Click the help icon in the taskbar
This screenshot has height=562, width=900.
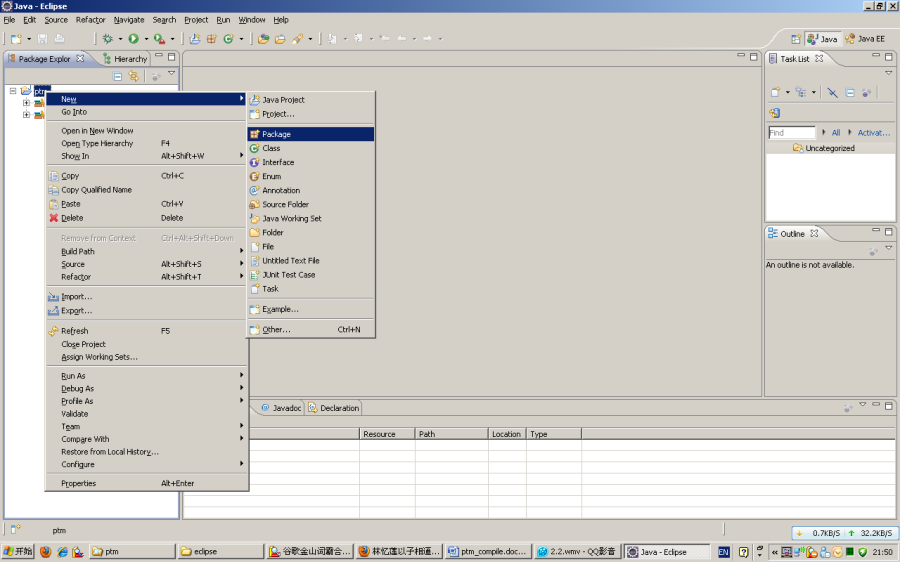click(743, 552)
